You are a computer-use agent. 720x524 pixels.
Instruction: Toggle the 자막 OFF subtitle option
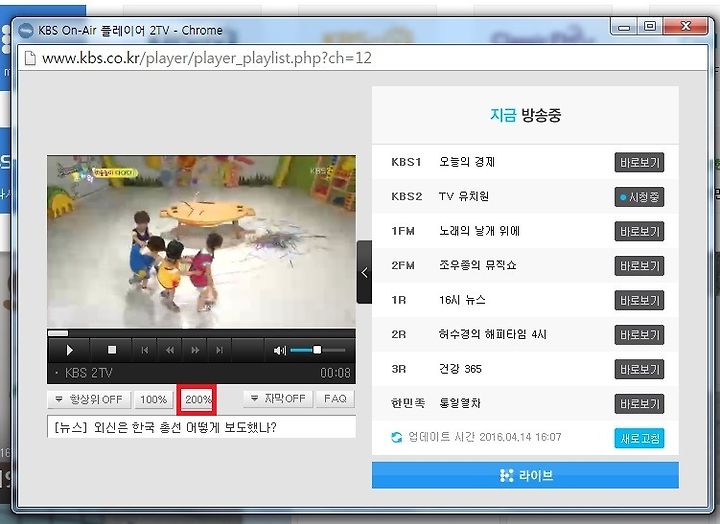(278, 399)
